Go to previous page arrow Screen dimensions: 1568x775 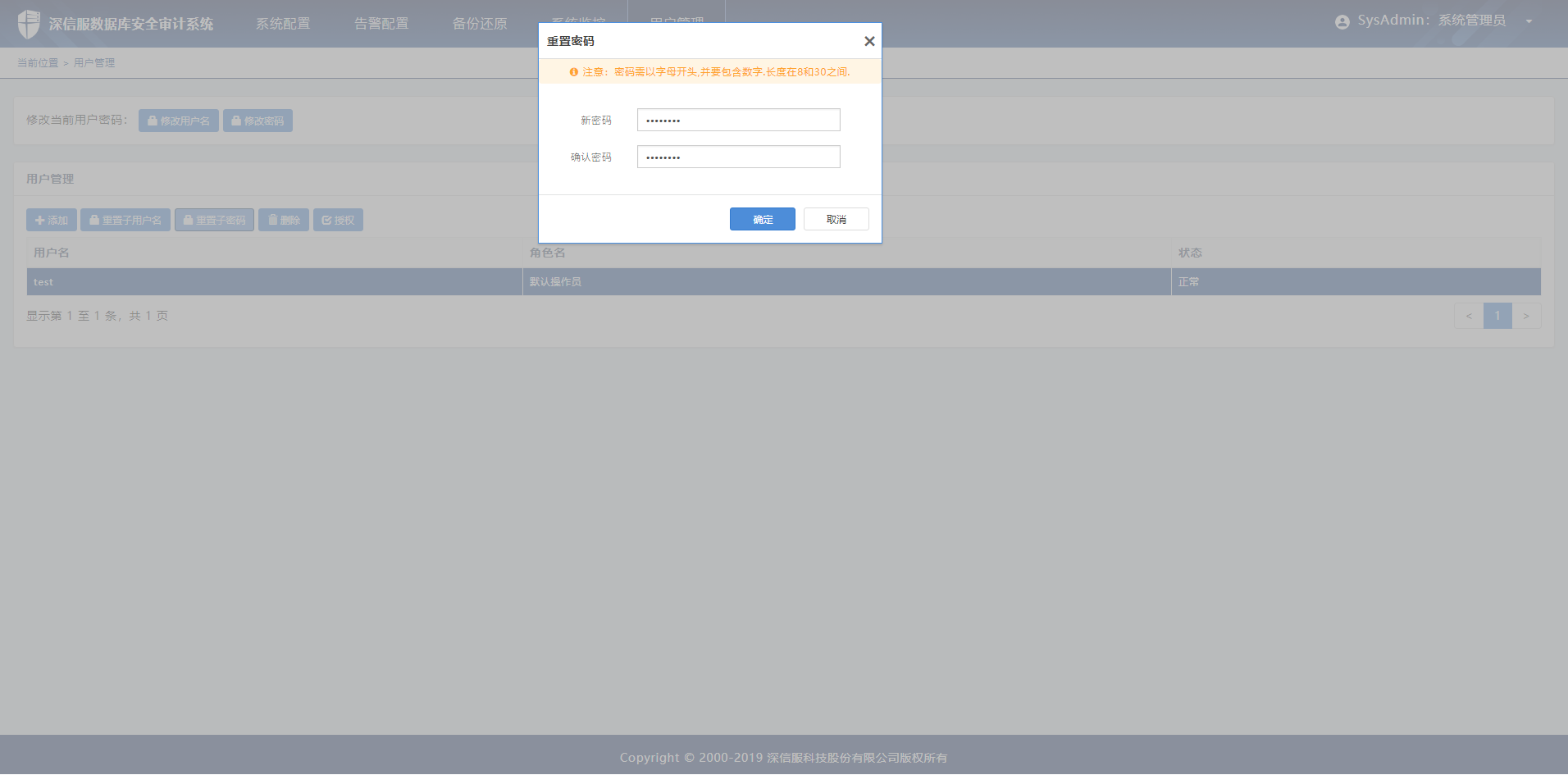tap(1469, 316)
